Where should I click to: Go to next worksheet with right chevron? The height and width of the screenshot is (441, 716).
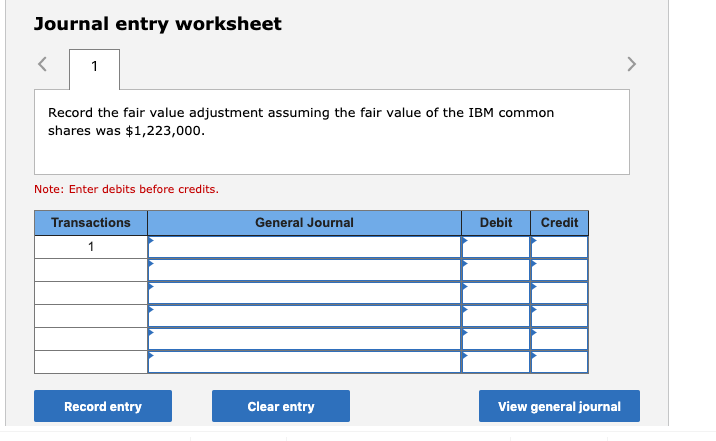click(x=632, y=64)
